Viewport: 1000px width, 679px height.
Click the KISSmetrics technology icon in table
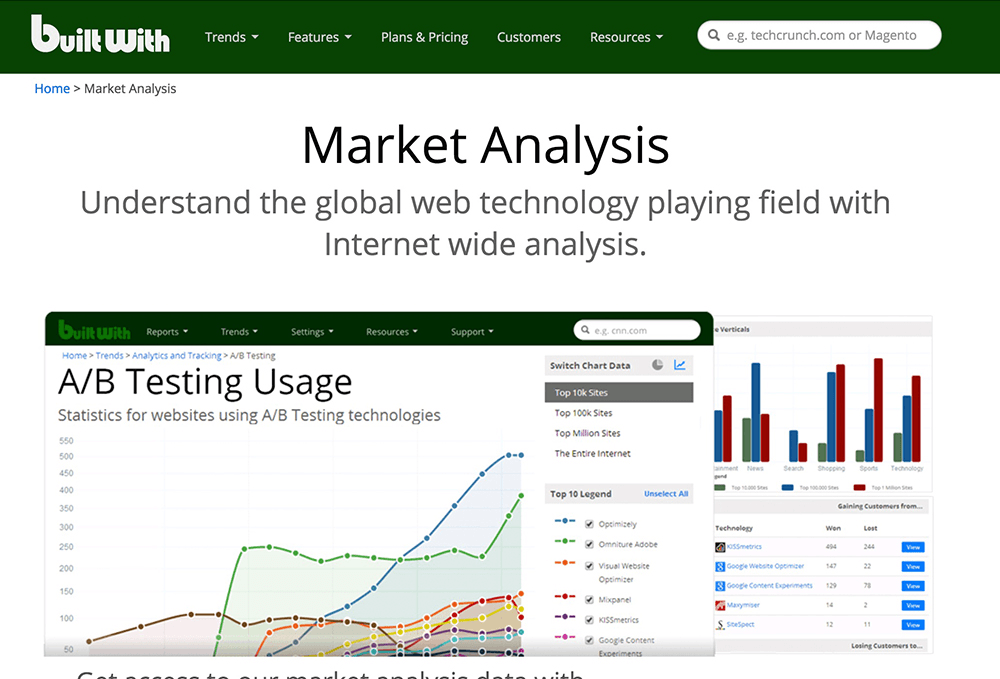(720, 547)
